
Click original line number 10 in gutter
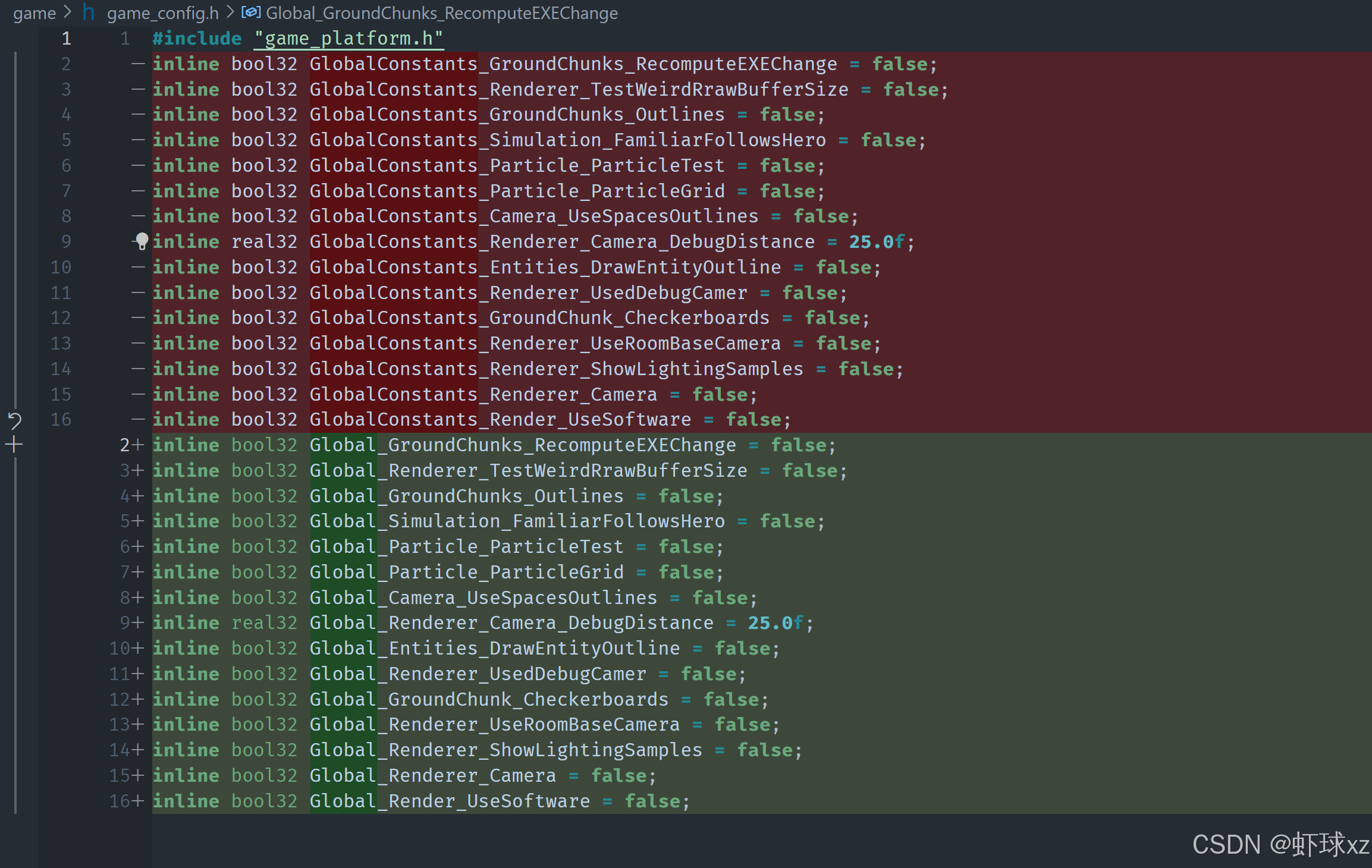61,267
